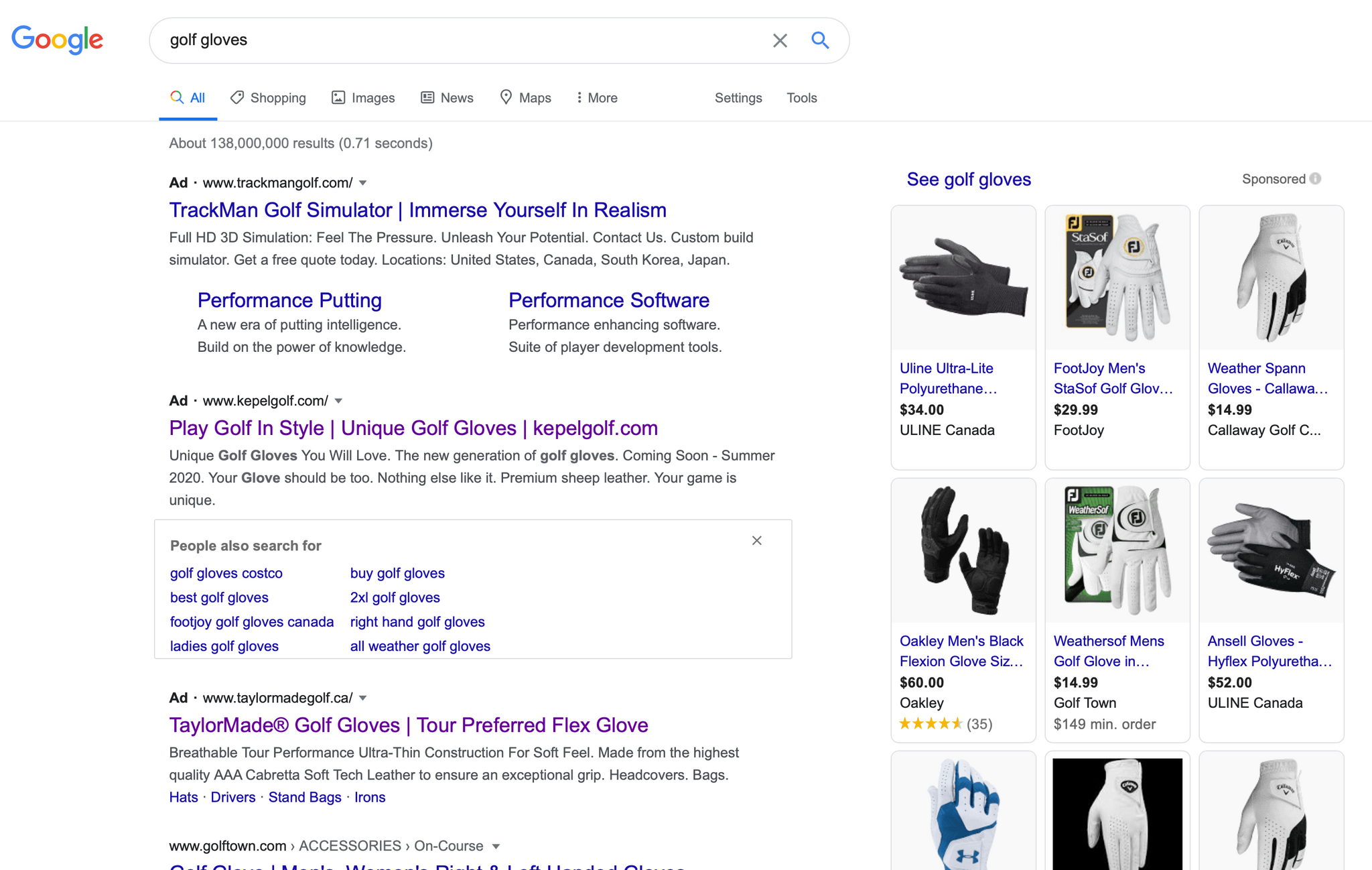Open the Tools option
This screenshot has height=870, width=1372.
(802, 98)
